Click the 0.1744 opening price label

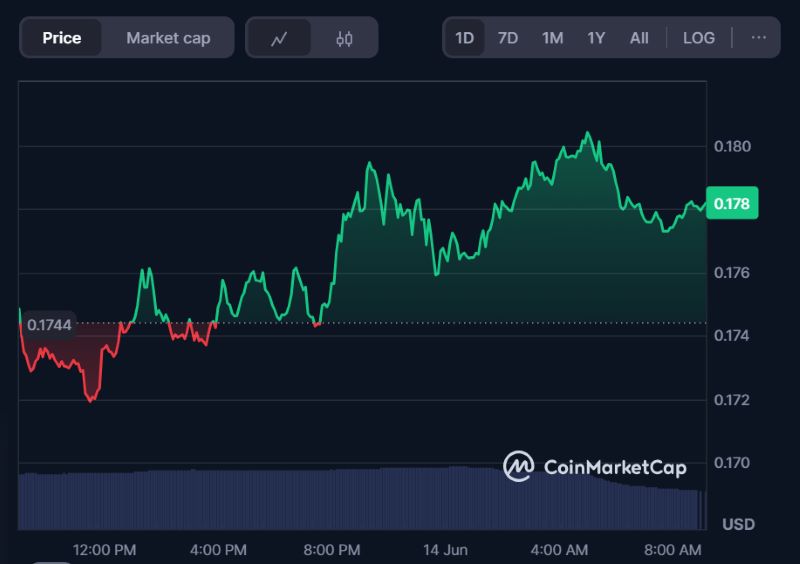[x=48, y=324]
